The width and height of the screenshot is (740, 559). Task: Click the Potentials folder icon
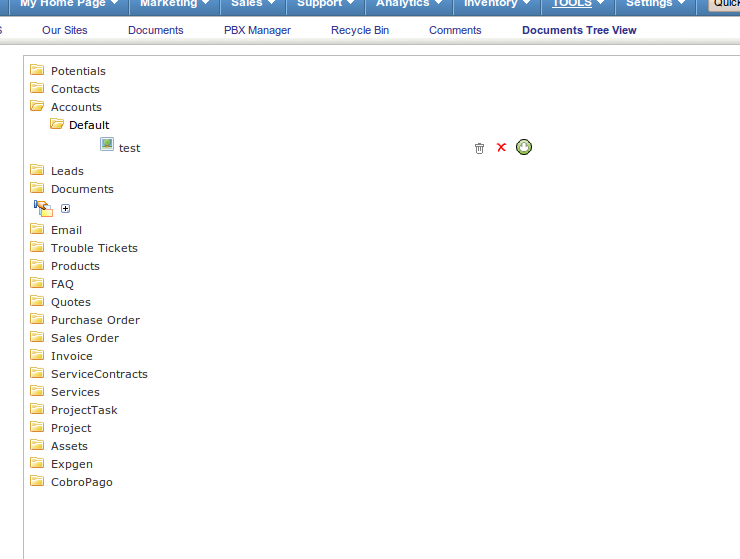(37, 71)
